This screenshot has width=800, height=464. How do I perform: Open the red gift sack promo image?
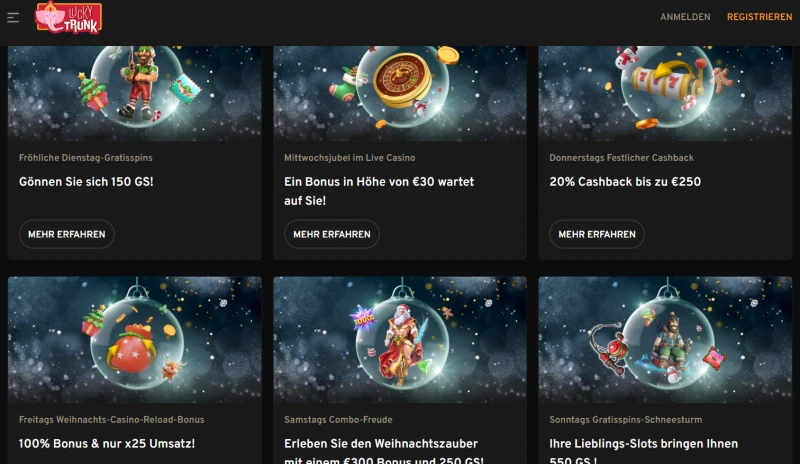pyautogui.click(x=135, y=340)
